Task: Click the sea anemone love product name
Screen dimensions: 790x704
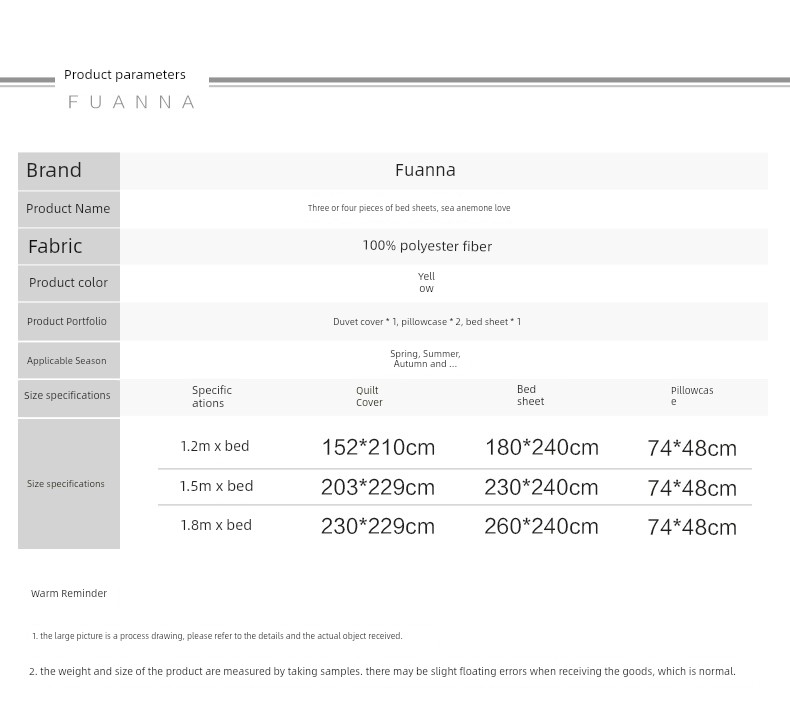Action: (408, 208)
